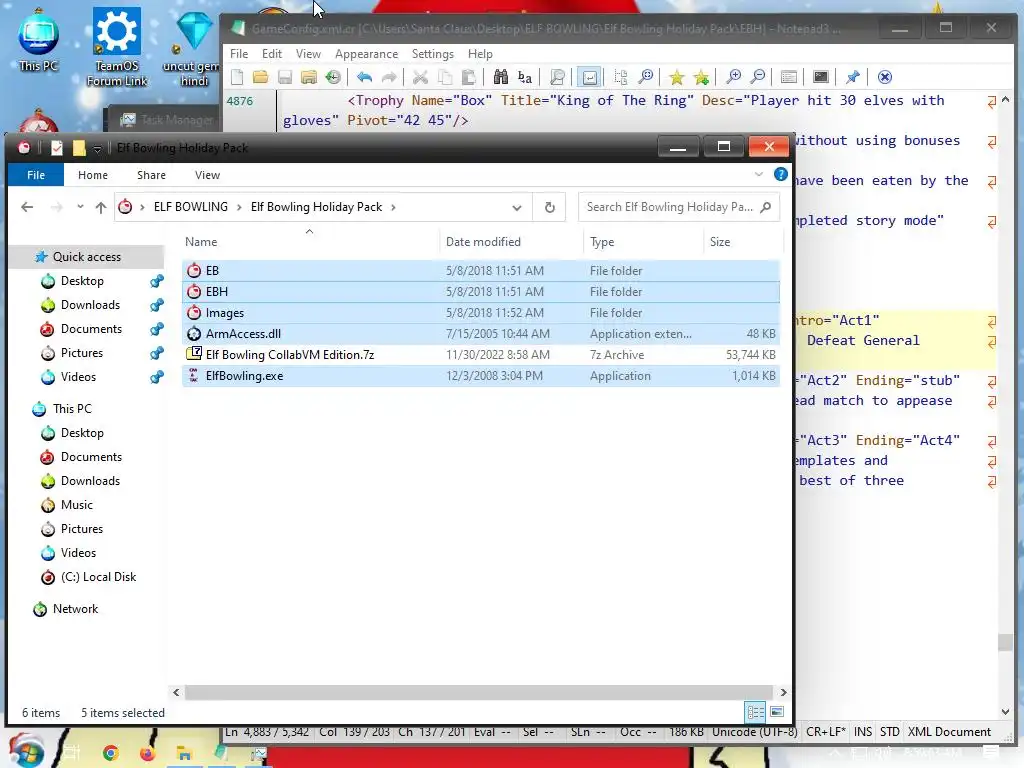This screenshot has width=1024, height=768.
Task: Open Chrome from the taskbar
Action: pyautogui.click(x=110, y=753)
